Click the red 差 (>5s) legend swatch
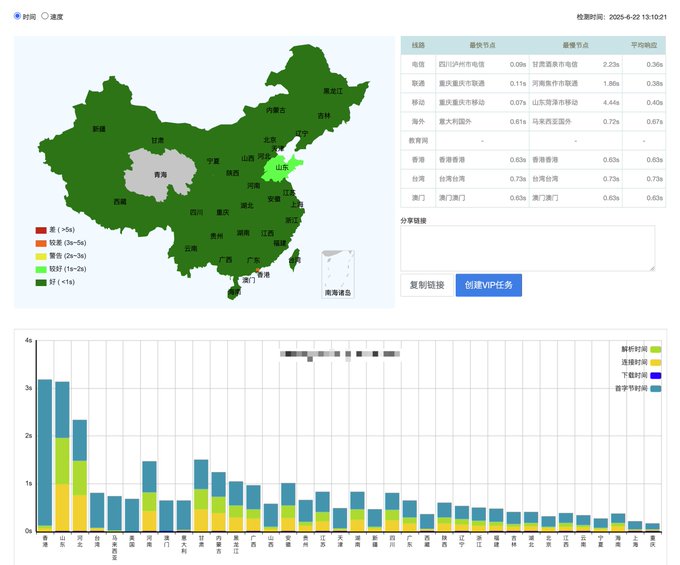Screen dimensions: 680x565 (41, 230)
